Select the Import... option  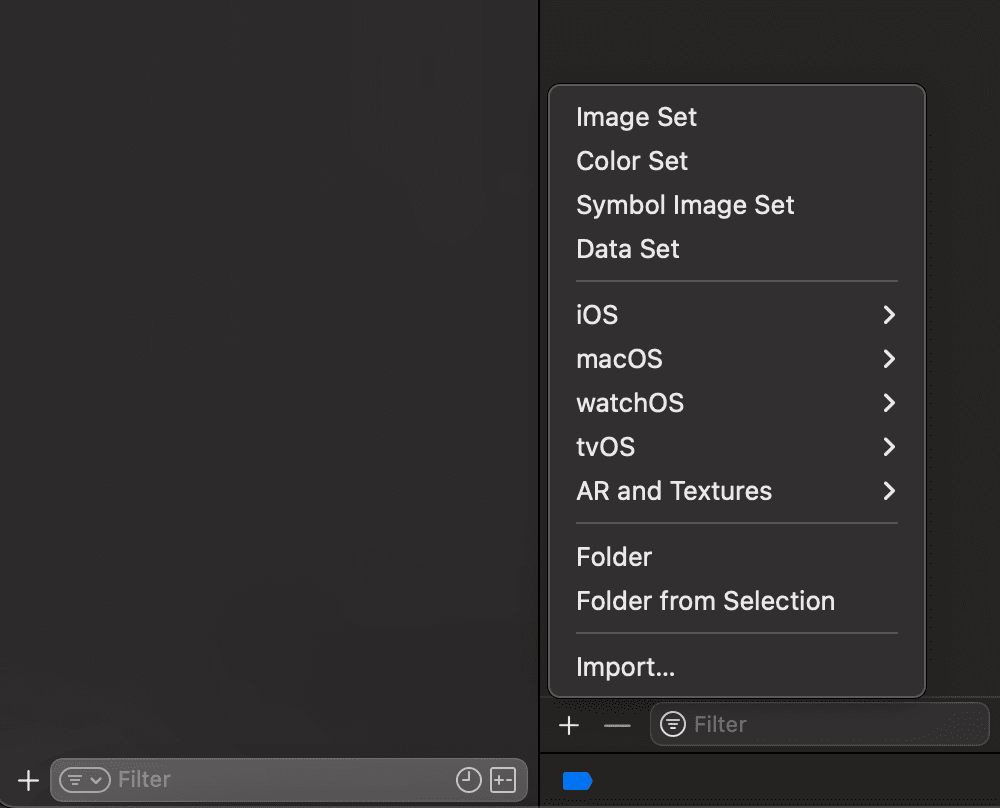click(x=737, y=667)
